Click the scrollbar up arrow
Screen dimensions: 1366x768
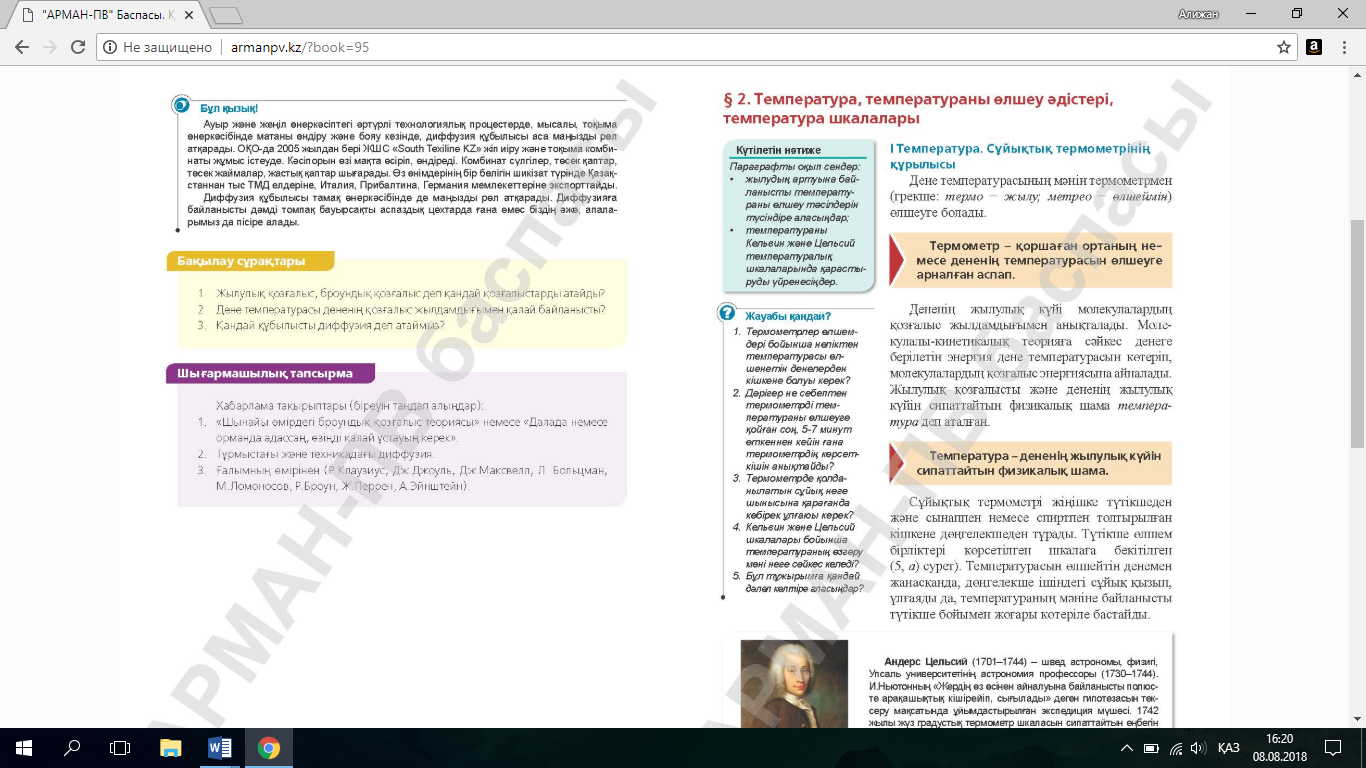pyautogui.click(x=1357, y=75)
